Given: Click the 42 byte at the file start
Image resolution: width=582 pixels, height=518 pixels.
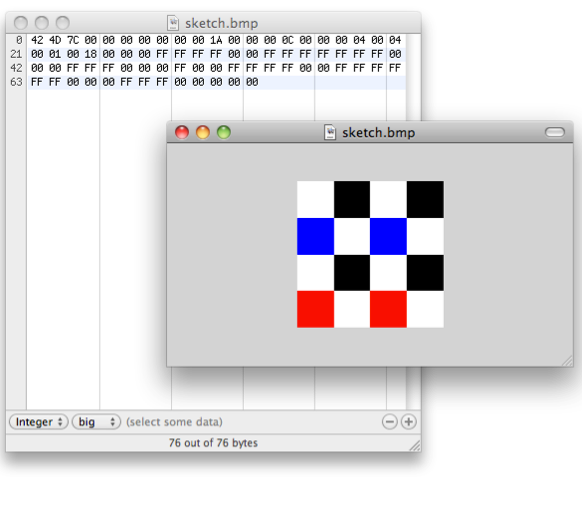Looking at the screenshot, I should tap(37, 40).
